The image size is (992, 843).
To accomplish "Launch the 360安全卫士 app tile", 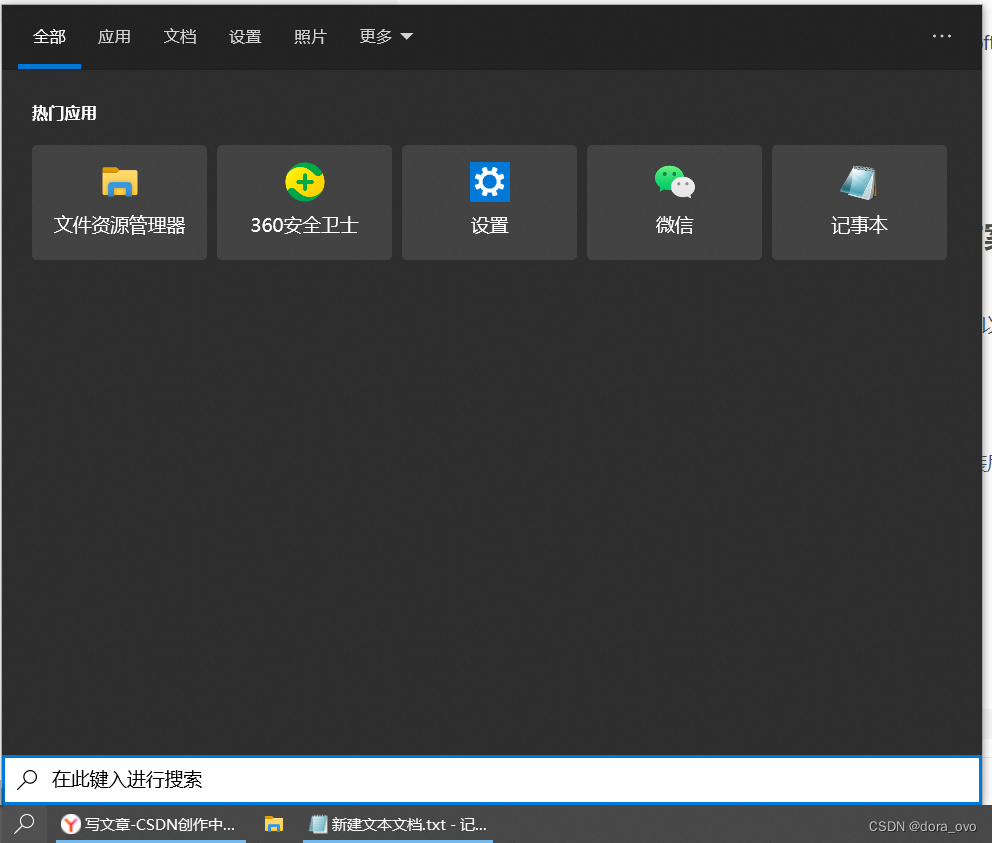I will pyautogui.click(x=304, y=203).
